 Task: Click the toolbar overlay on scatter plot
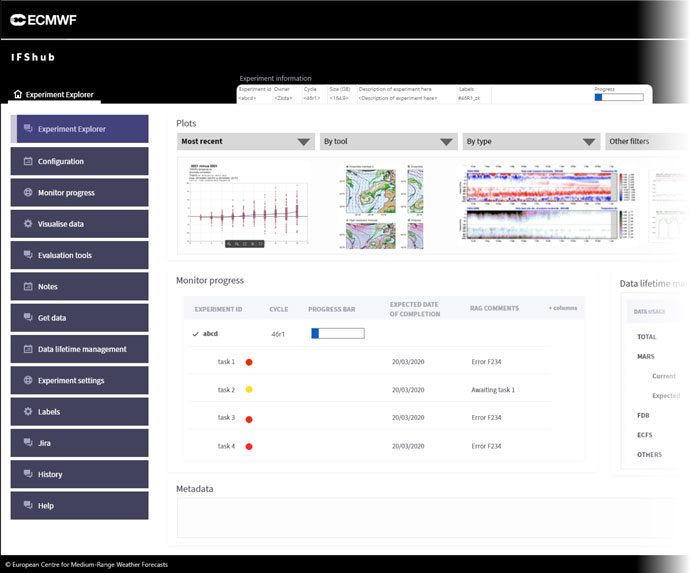(245, 243)
